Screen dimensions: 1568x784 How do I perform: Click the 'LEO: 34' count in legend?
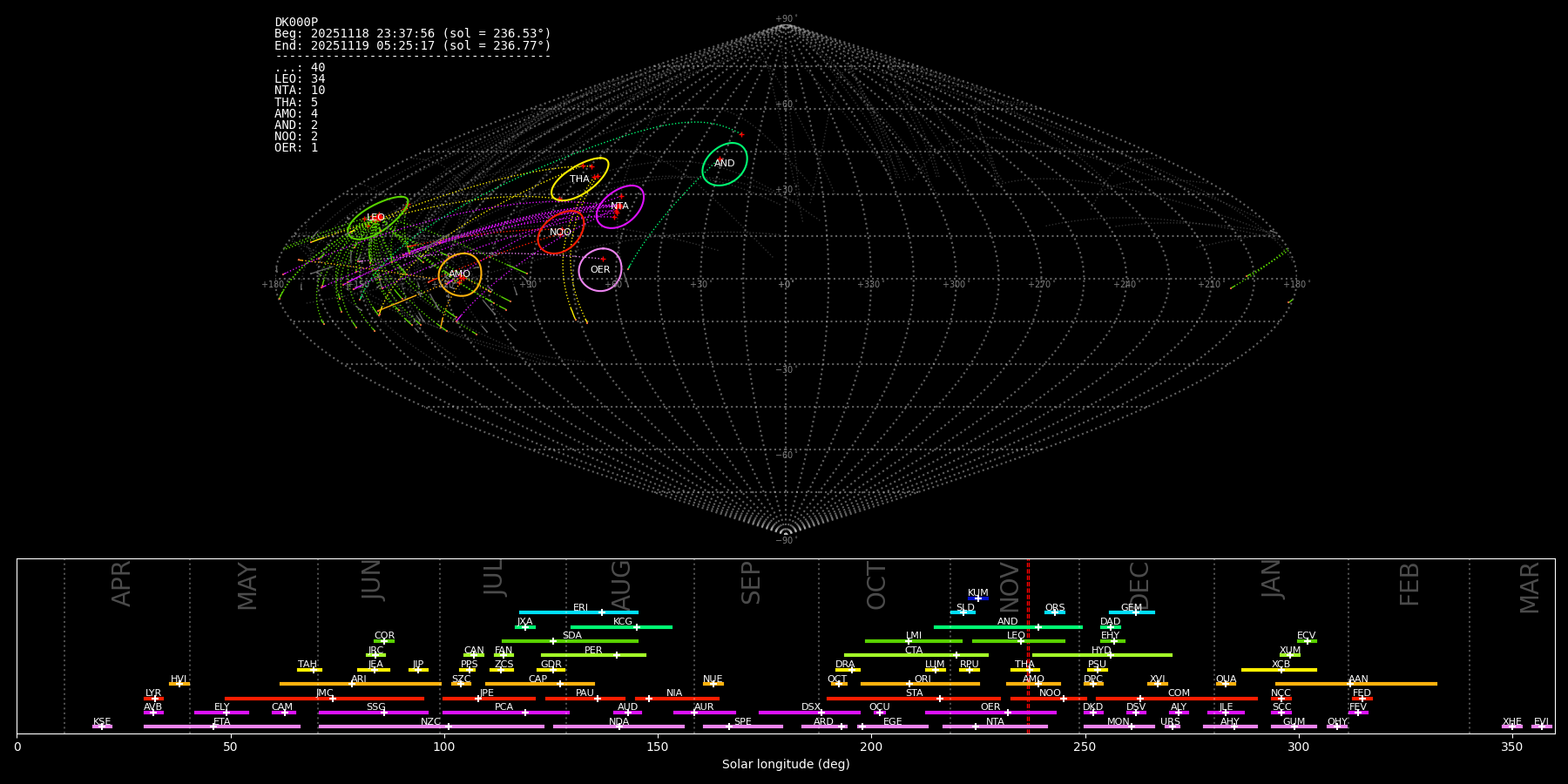tap(300, 79)
